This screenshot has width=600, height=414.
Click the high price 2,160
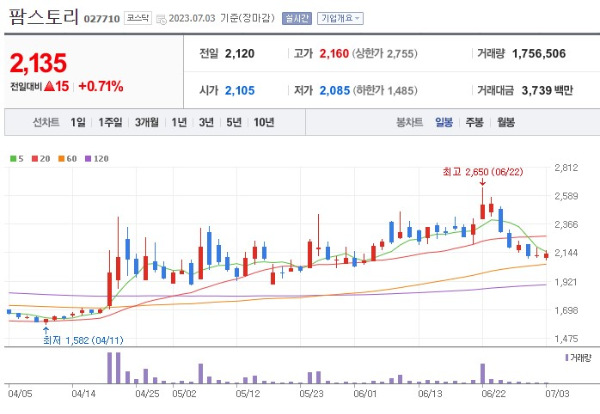334,54
